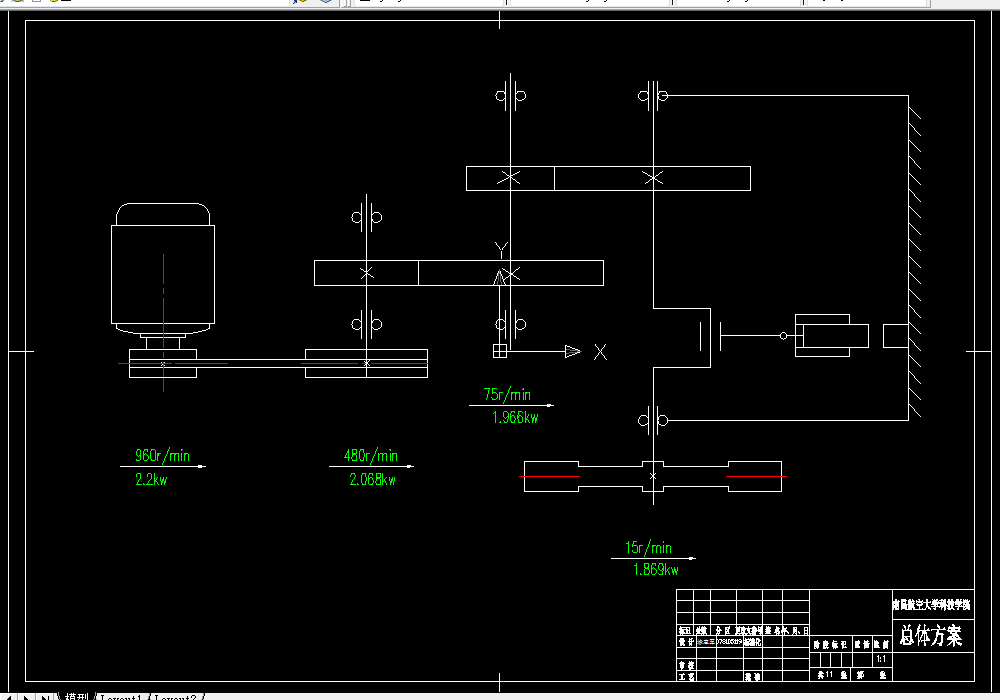Select the topmost bearing symbol on middle shaft

pyautogui.click(x=510, y=96)
